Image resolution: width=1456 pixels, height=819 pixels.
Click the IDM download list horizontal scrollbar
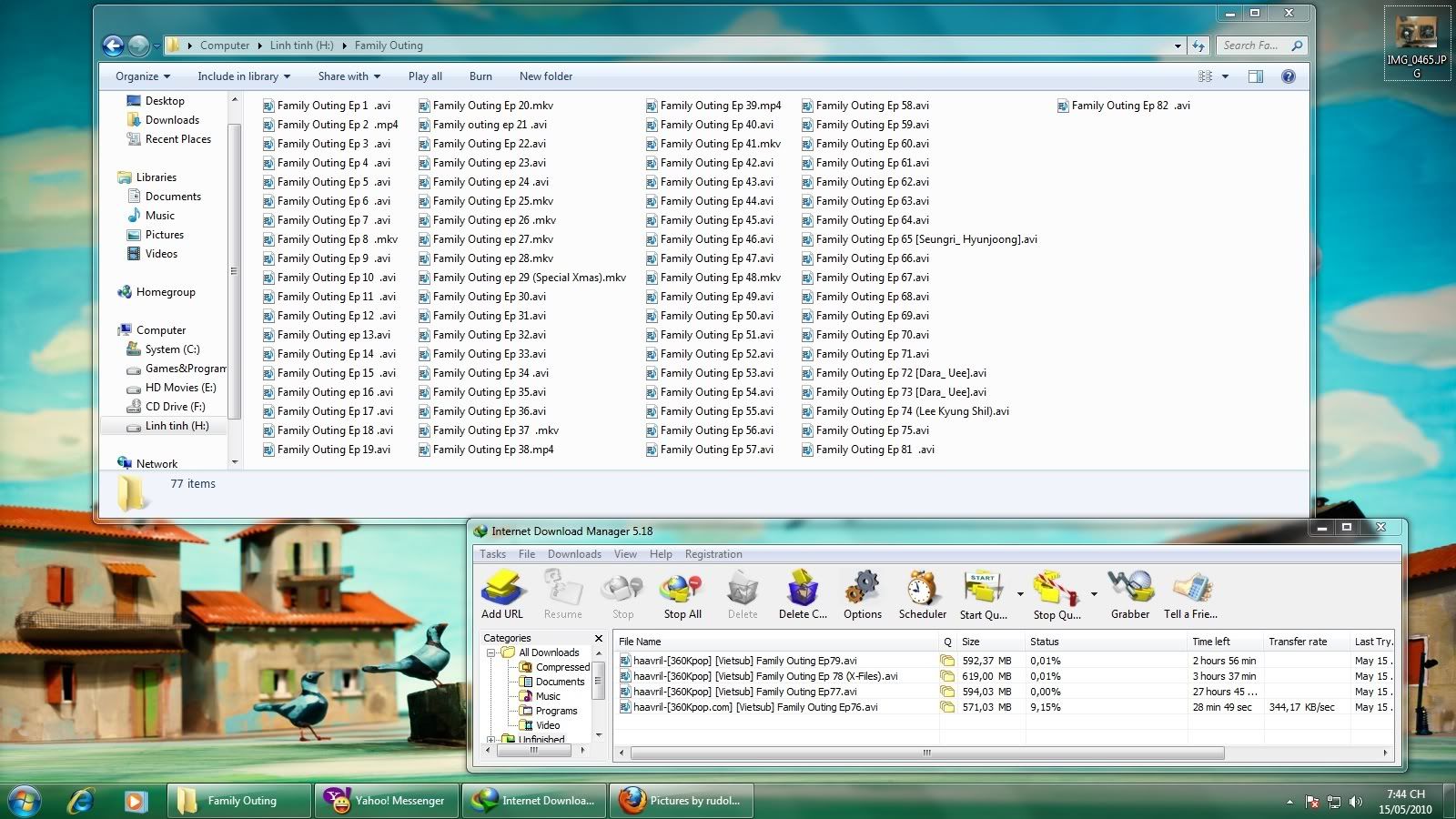926,753
